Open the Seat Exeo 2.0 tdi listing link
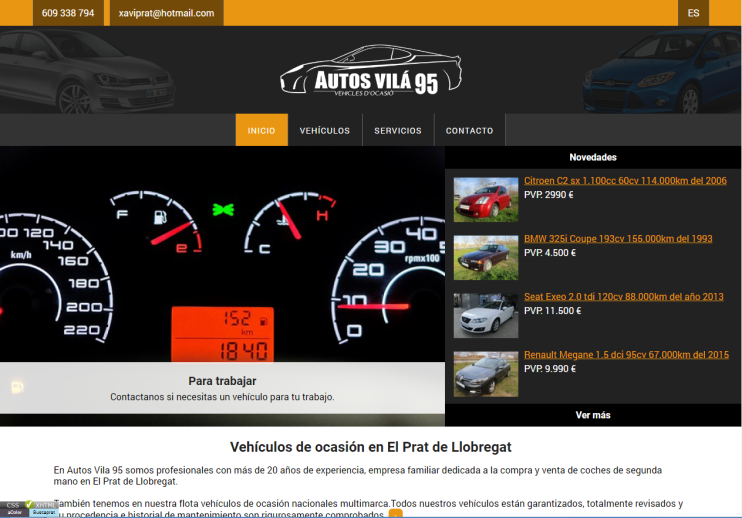742x518 pixels. click(624, 297)
